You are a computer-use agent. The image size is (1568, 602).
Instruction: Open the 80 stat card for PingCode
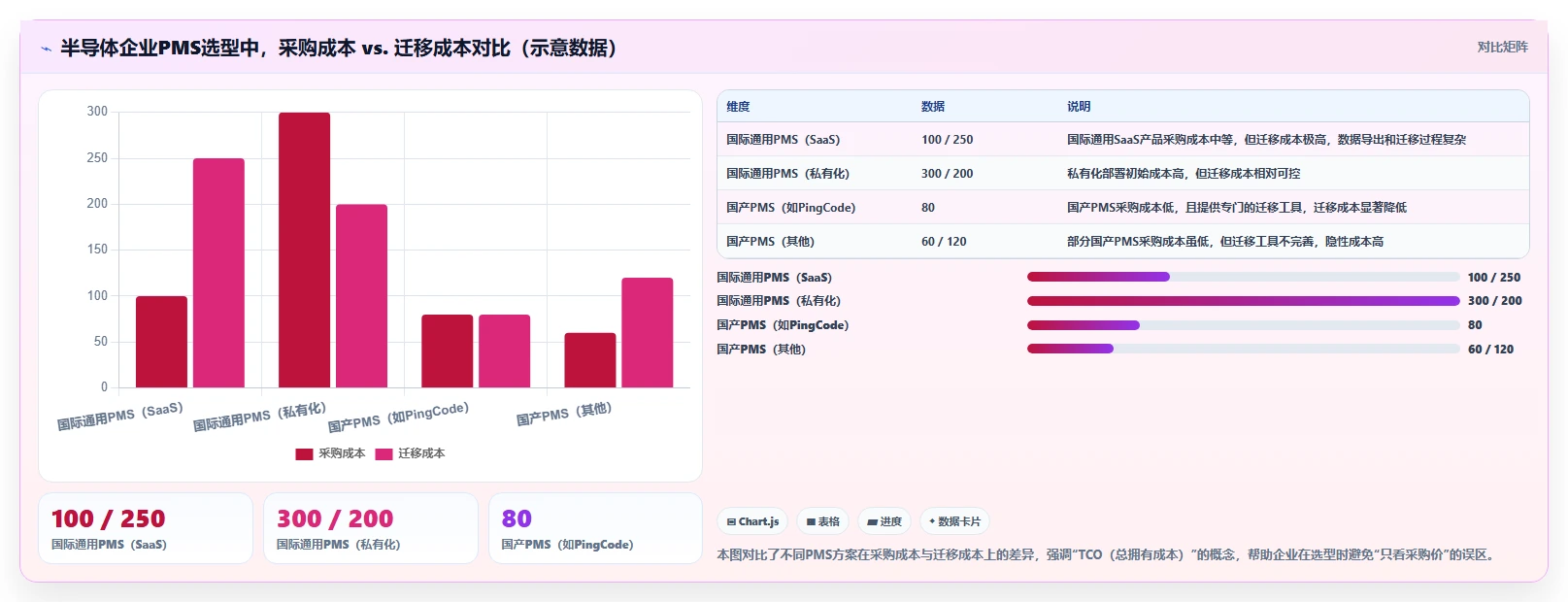pyautogui.click(x=595, y=528)
